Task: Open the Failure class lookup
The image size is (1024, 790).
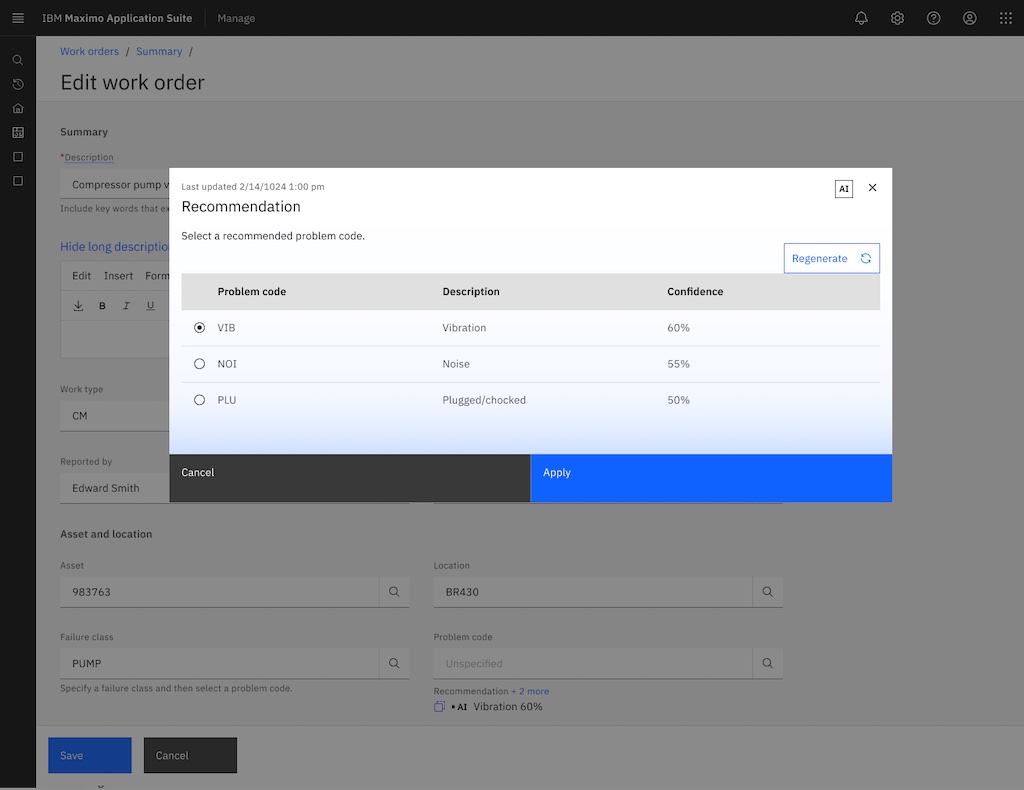Action: point(394,662)
